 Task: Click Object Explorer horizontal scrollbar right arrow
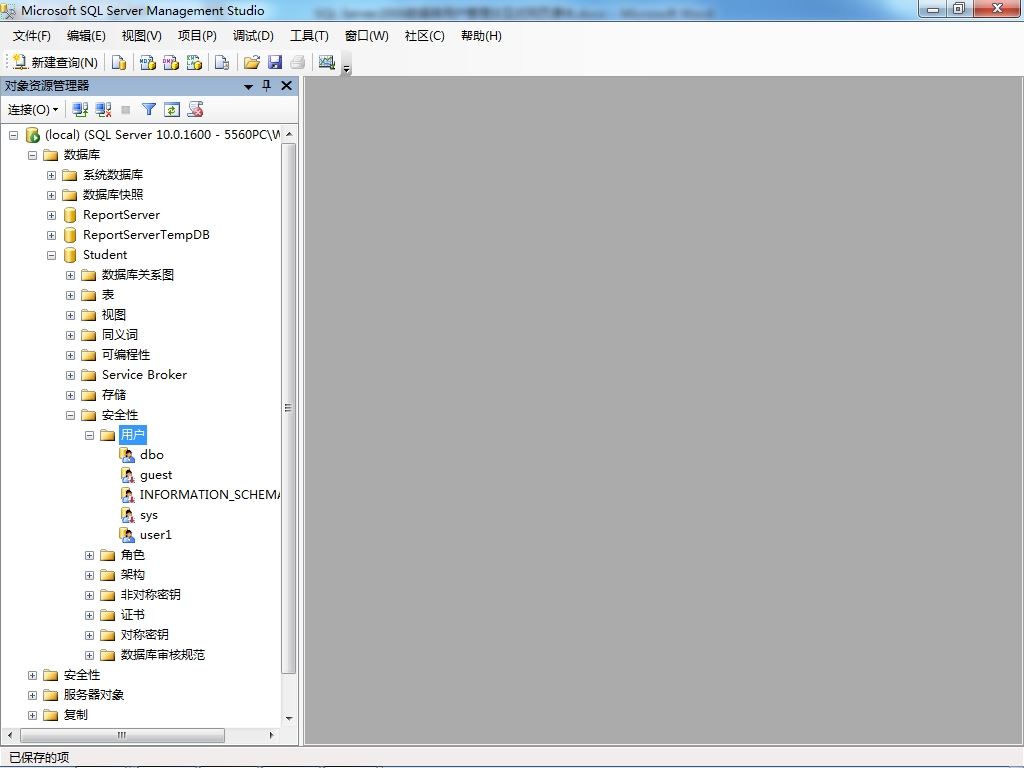[x=271, y=735]
